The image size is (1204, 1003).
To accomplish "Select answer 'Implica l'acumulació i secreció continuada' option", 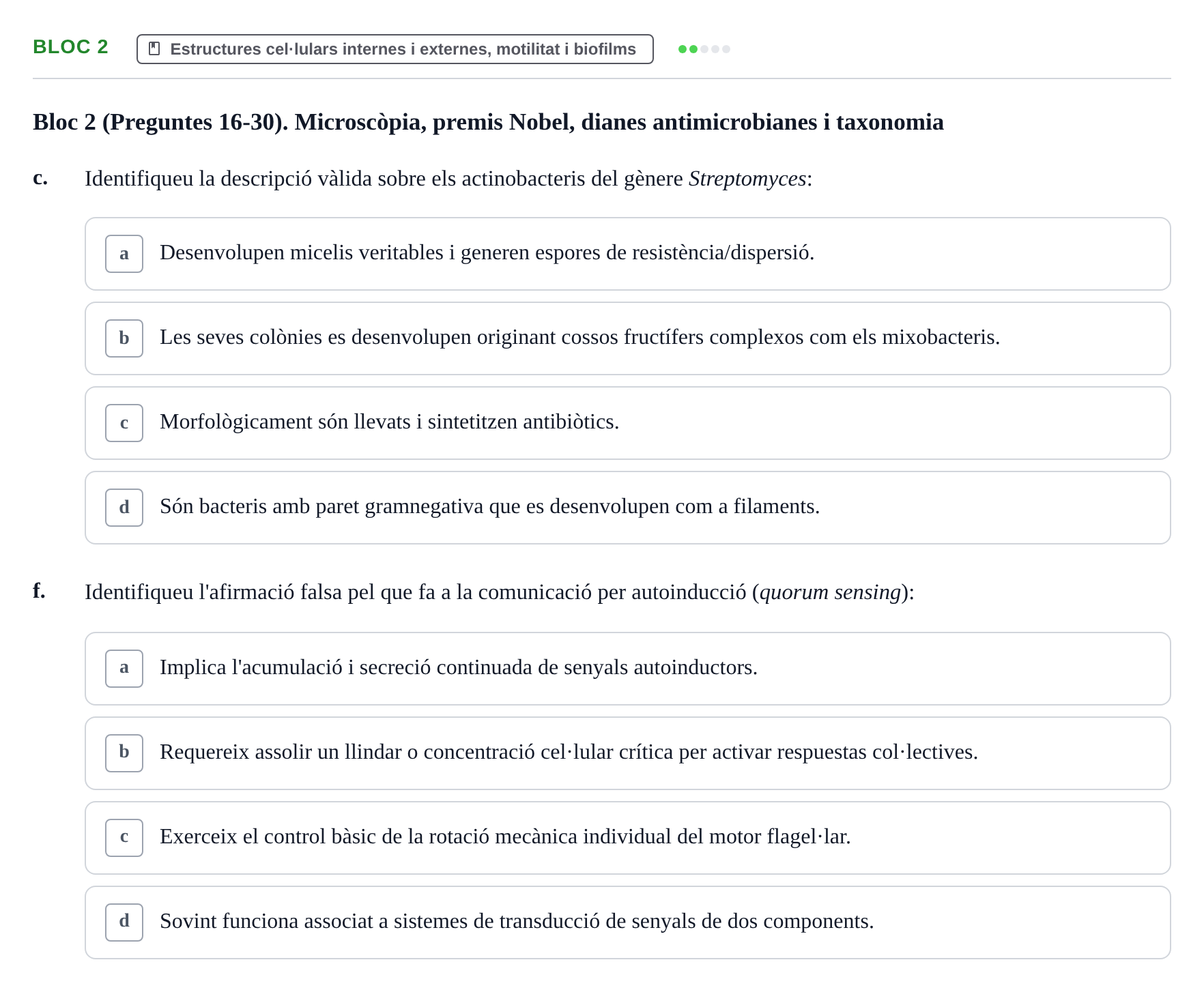I will point(627,669).
